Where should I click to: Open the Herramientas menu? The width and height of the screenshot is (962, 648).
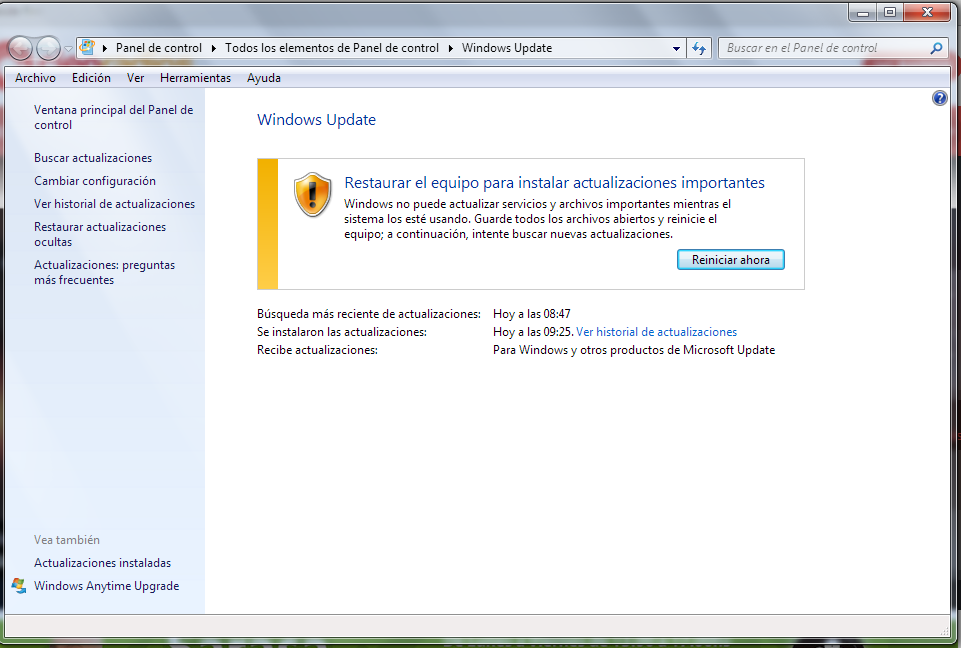pos(196,78)
